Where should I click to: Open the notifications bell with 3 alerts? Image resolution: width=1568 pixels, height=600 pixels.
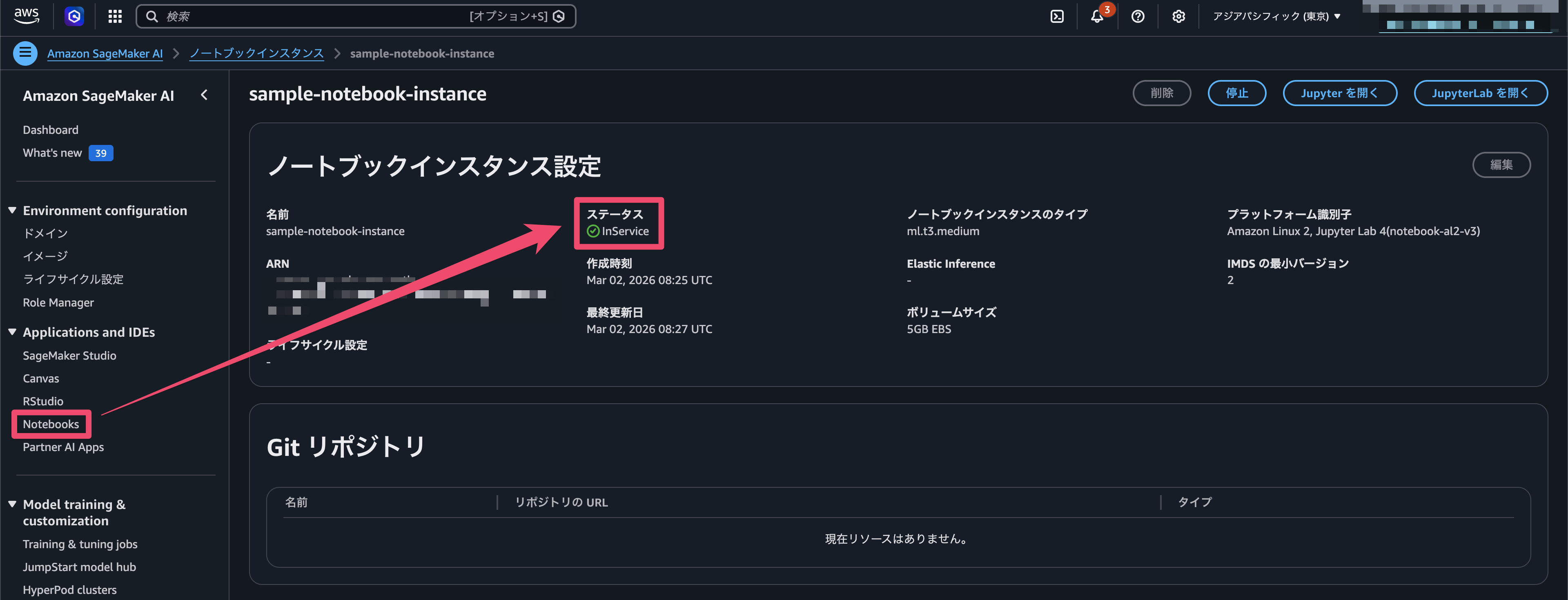point(1098,16)
